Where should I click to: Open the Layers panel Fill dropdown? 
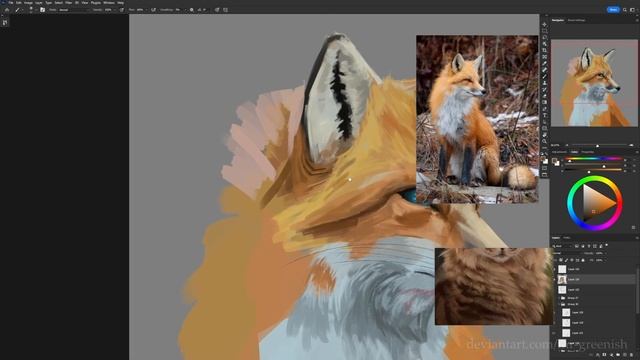coord(606,260)
